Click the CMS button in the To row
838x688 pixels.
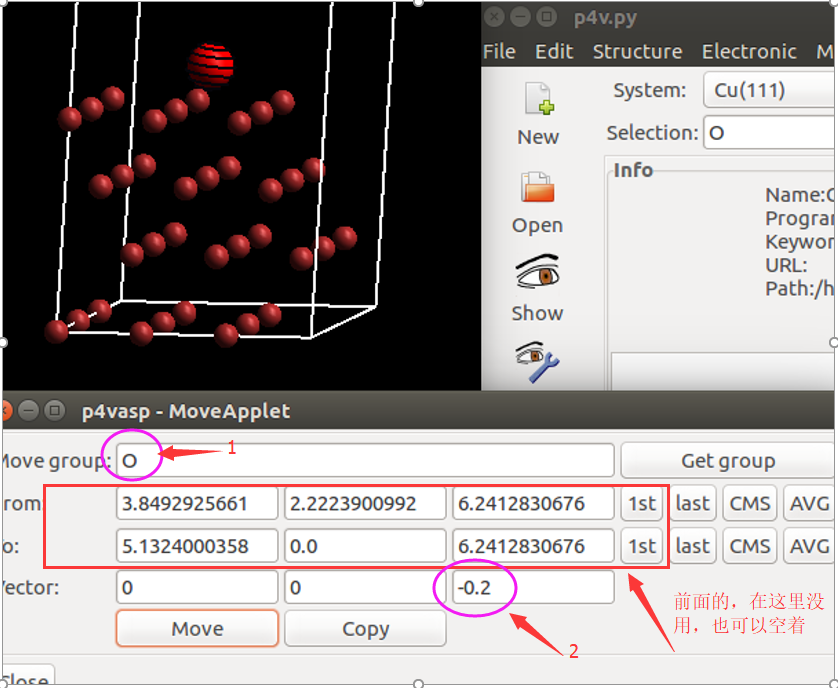click(749, 546)
